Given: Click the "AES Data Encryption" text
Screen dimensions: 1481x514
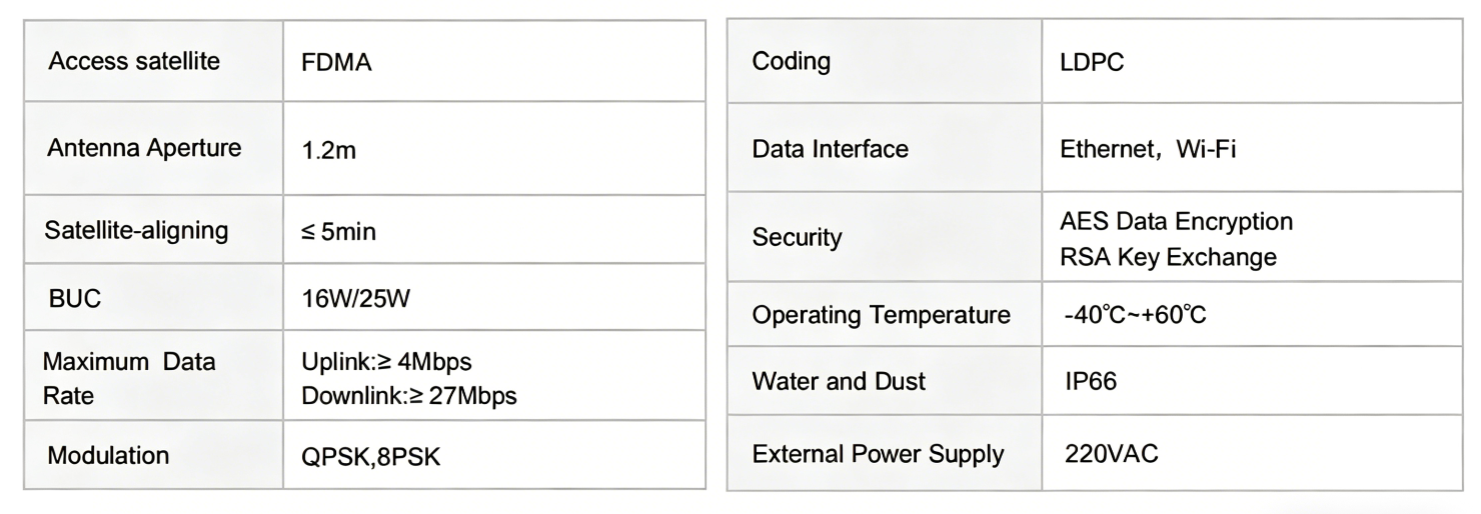Looking at the screenshot, I should 1176,220.
